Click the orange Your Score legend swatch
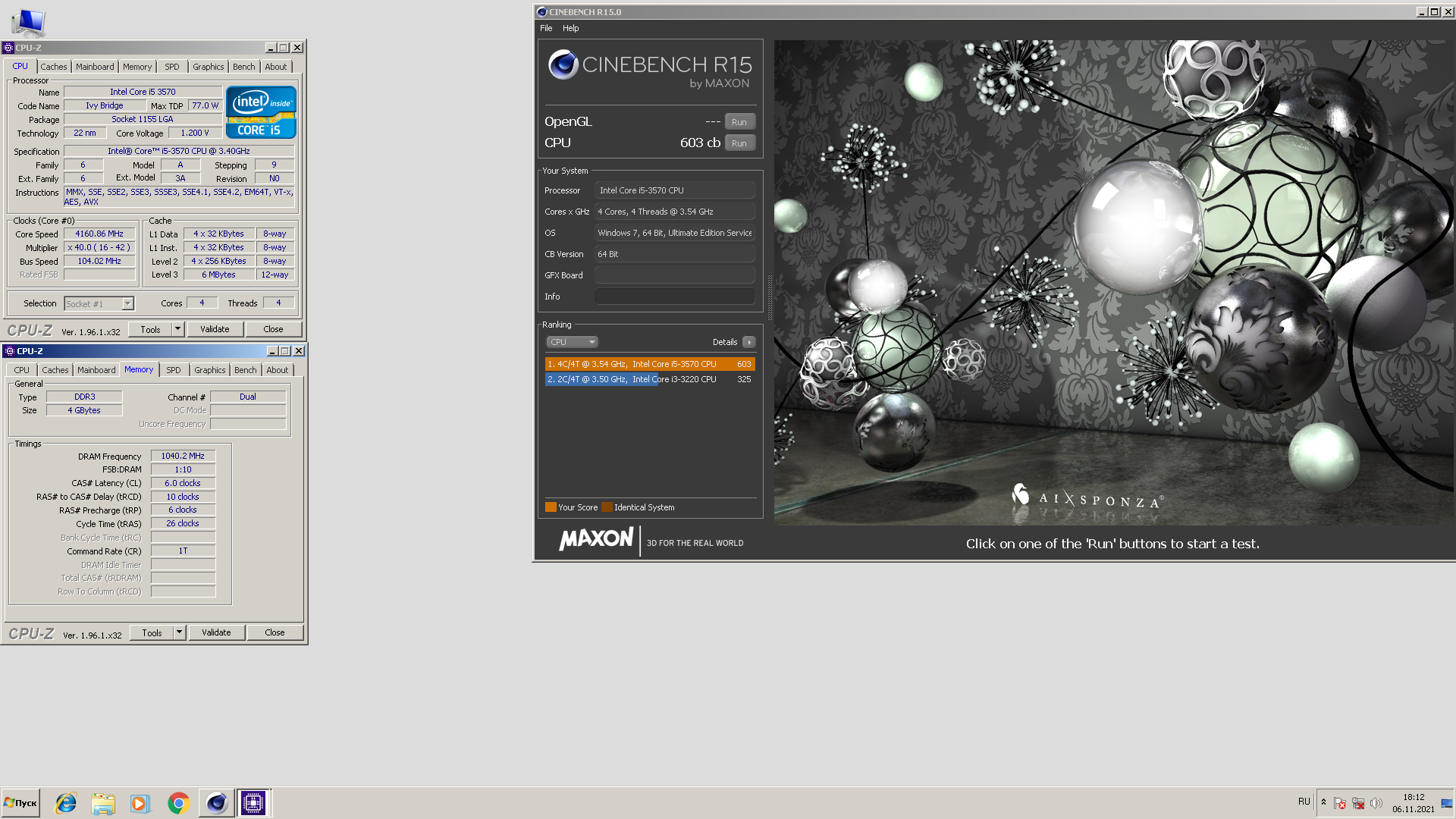The image size is (1456, 819). [x=551, y=507]
